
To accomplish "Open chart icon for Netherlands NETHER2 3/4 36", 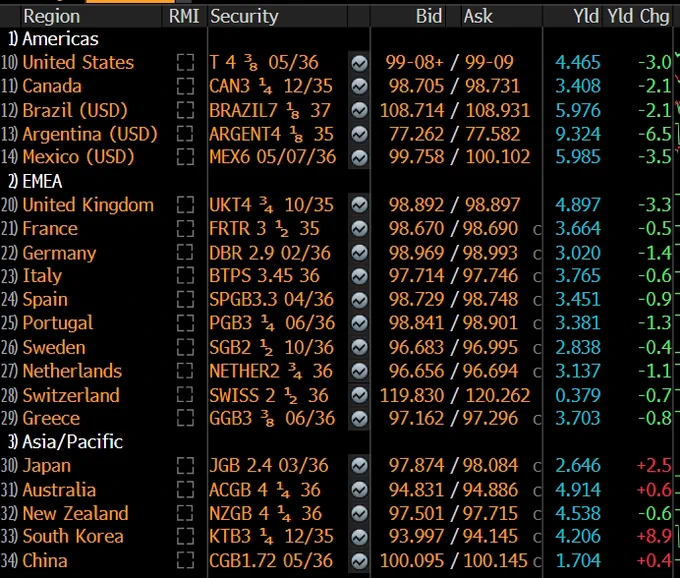I will [x=359, y=371].
